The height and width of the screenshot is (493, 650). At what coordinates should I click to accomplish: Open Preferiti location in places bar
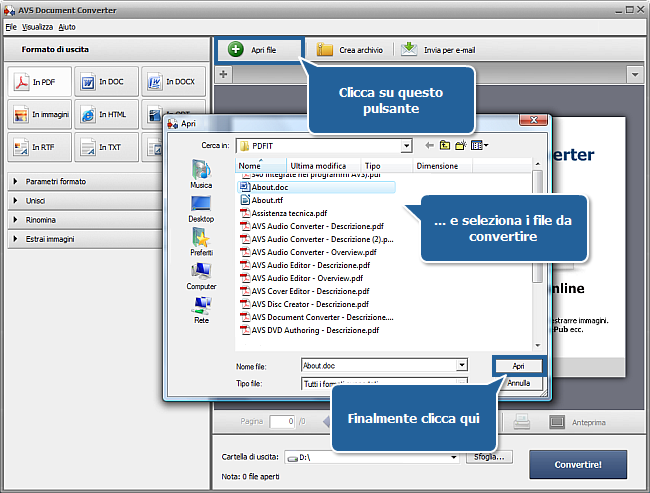coord(201,242)
